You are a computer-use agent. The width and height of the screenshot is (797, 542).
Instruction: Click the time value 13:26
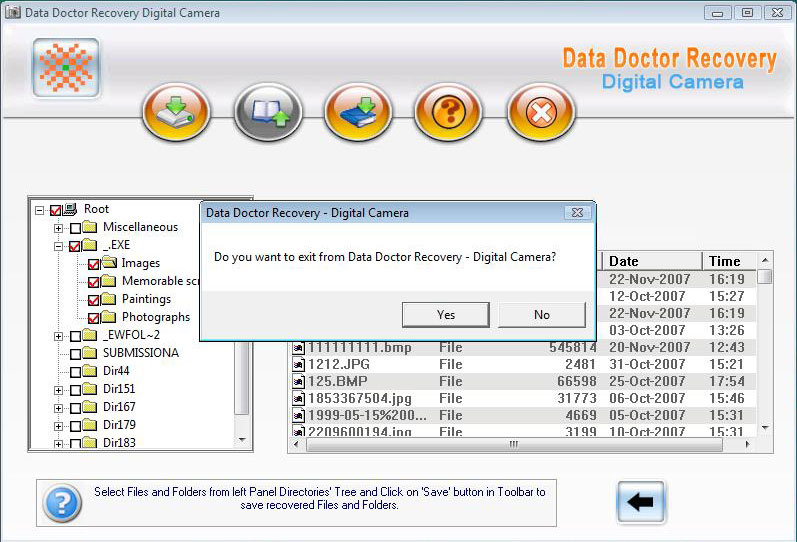click(727, 330)
